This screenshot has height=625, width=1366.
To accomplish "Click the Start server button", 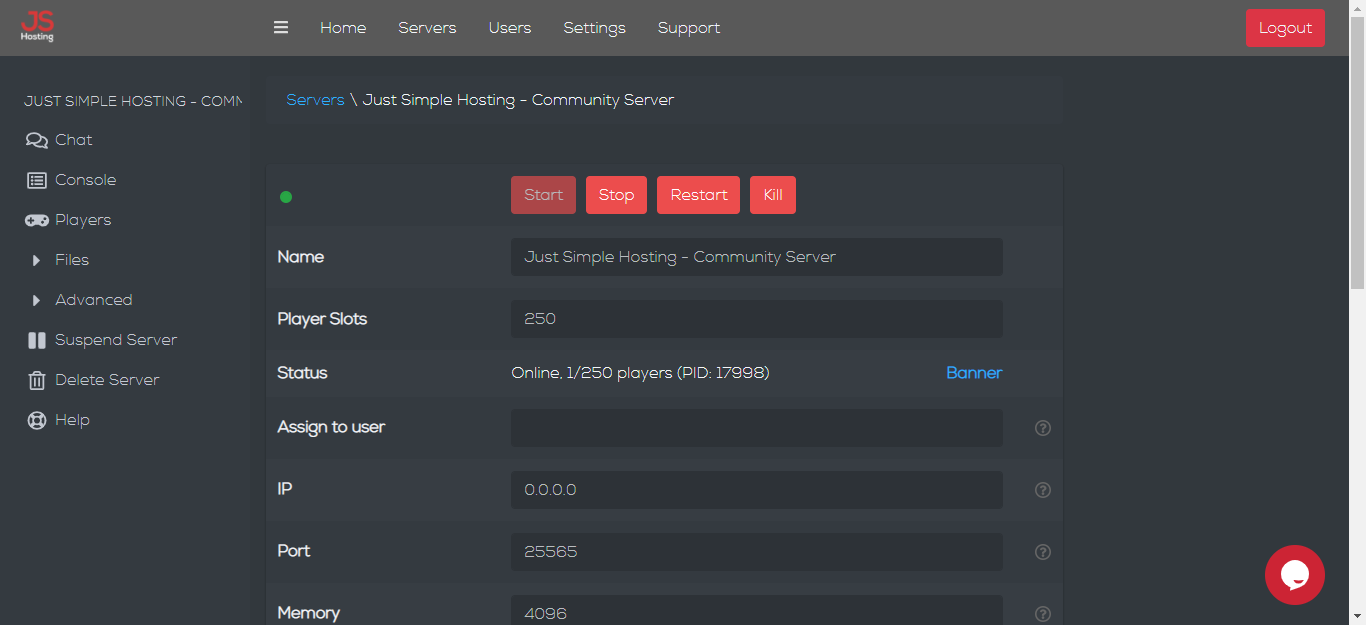I will coord(543,195).
